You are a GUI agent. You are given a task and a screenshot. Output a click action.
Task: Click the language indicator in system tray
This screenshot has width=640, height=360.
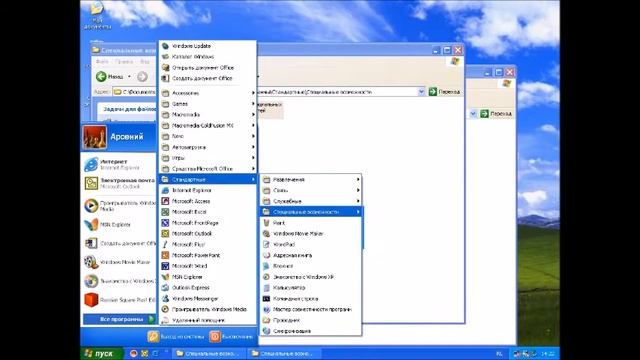click(499, 354)
